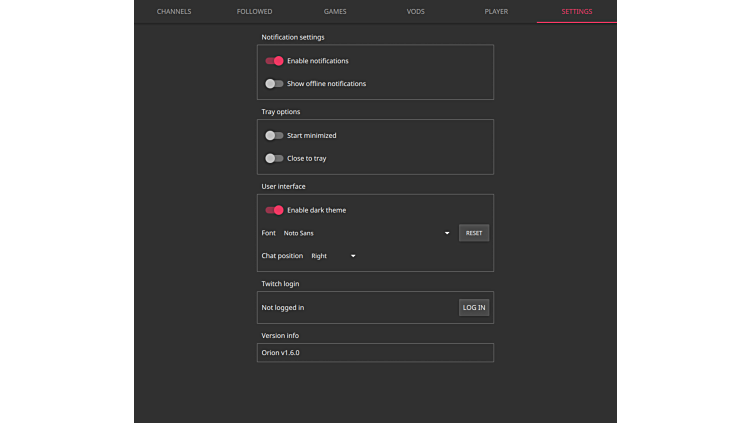Click the Notification settings section heading
The image size is (752, 423).
point(293,38)
